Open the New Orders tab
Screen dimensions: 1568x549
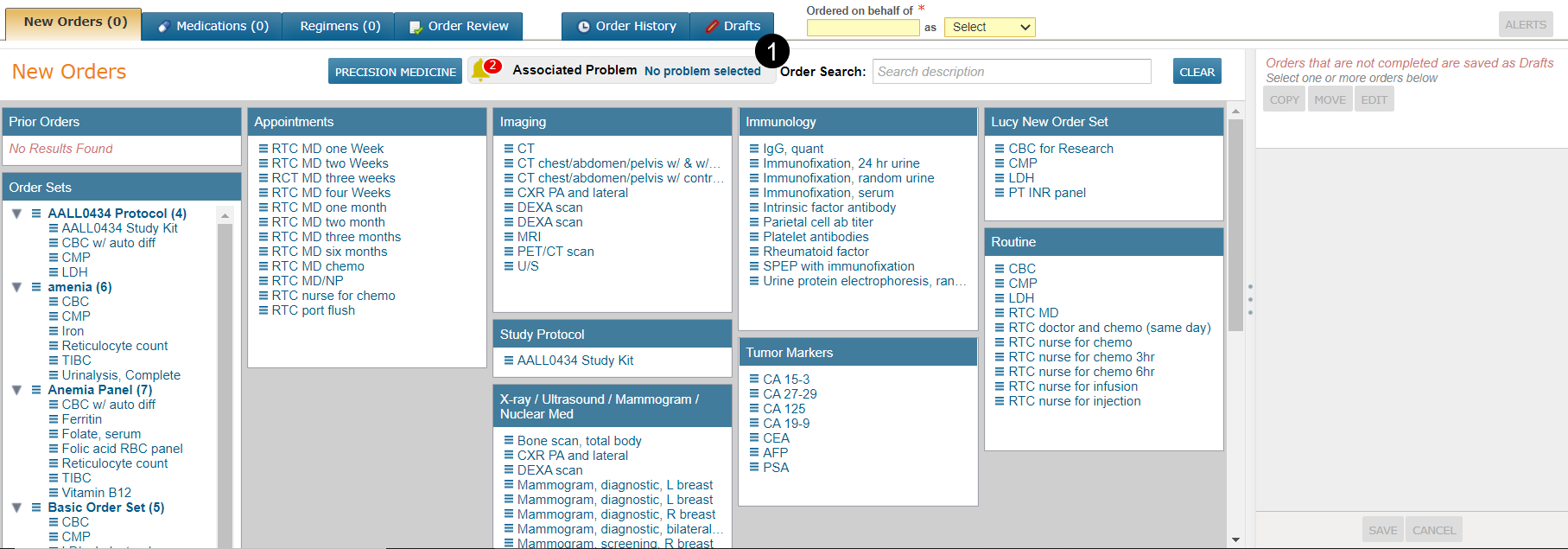coord(75,22)
